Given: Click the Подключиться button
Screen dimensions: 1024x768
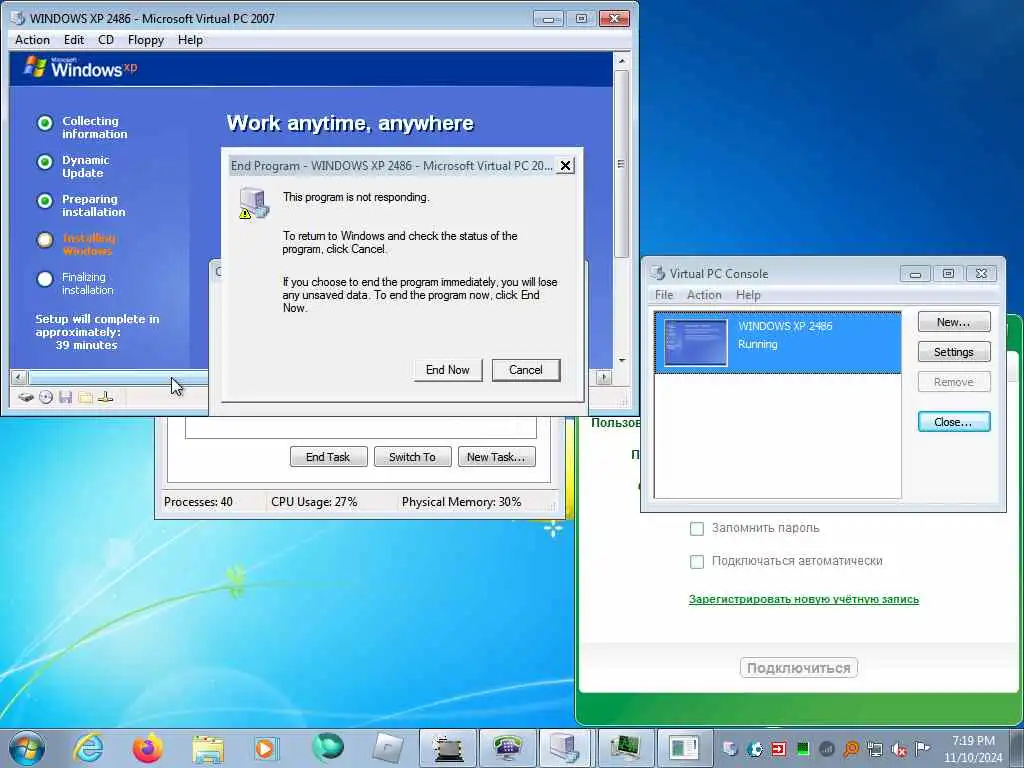Looking at the screenshot, I should click(x=799, y=668).
